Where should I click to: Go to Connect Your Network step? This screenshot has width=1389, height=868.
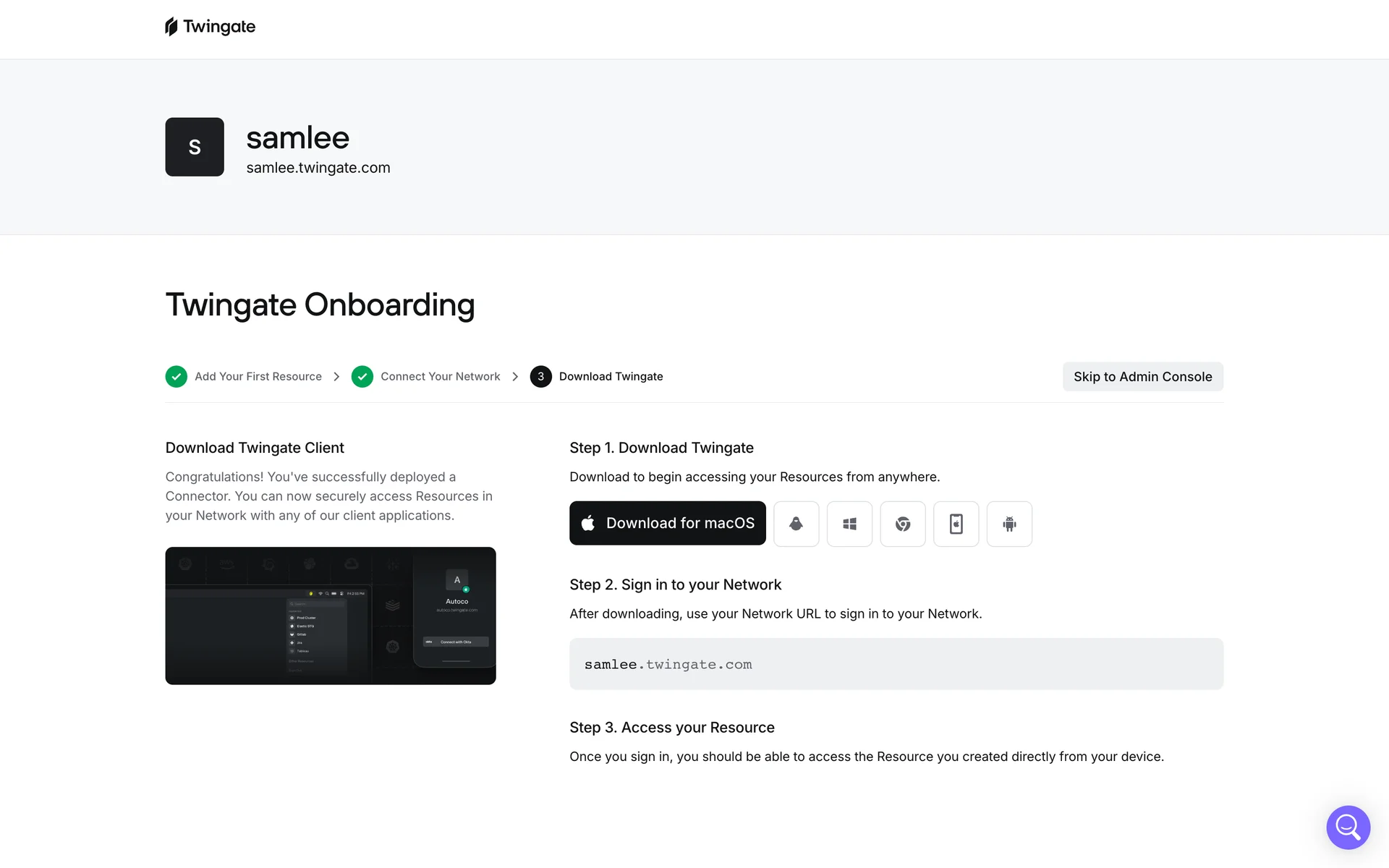tap(440, 376)
